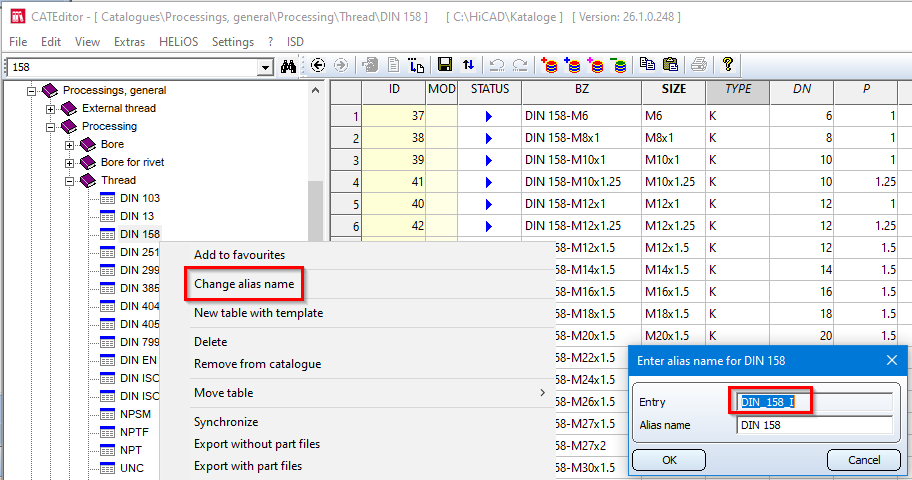Click the Alias name field

coord(814,425)
